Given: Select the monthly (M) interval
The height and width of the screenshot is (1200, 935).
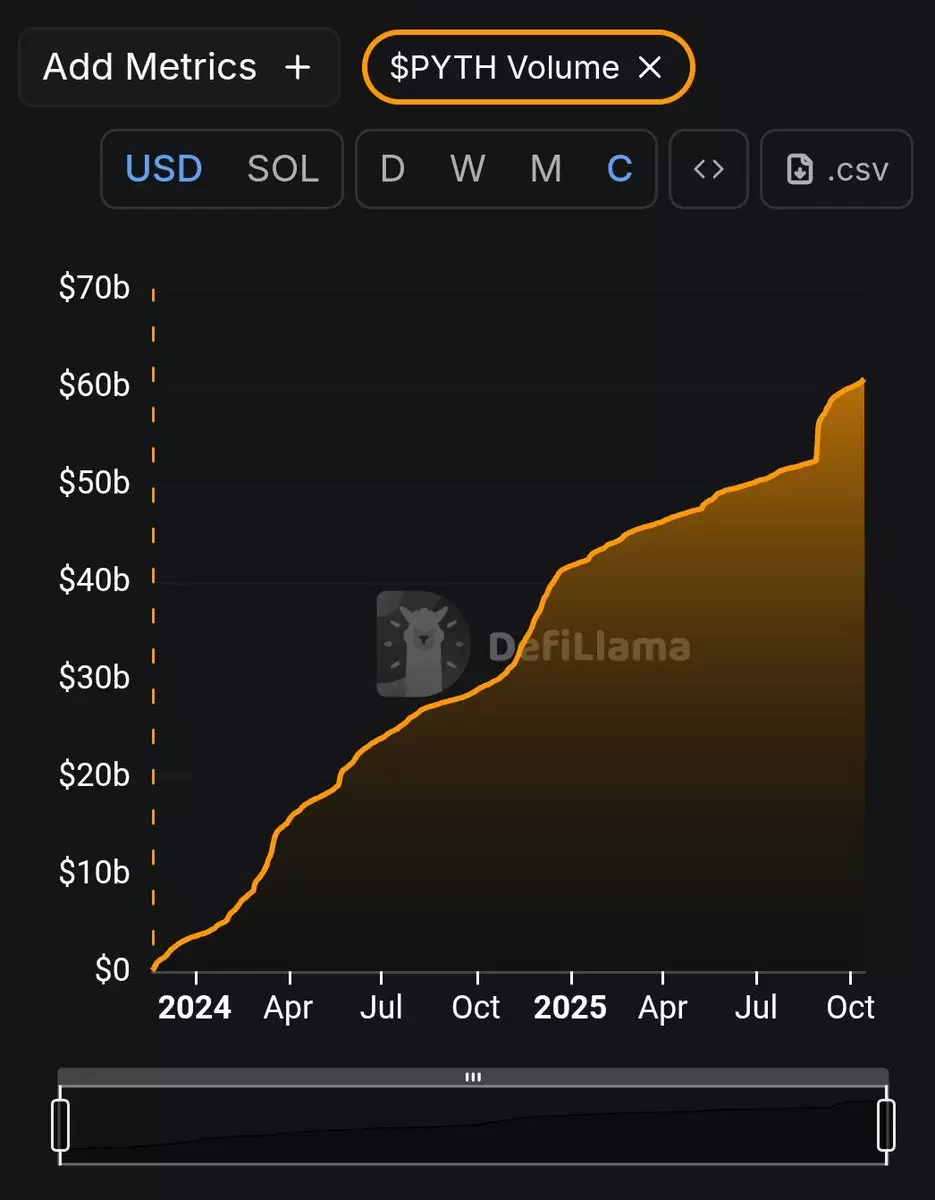Looking at the screenshot, I should point(545,169).
